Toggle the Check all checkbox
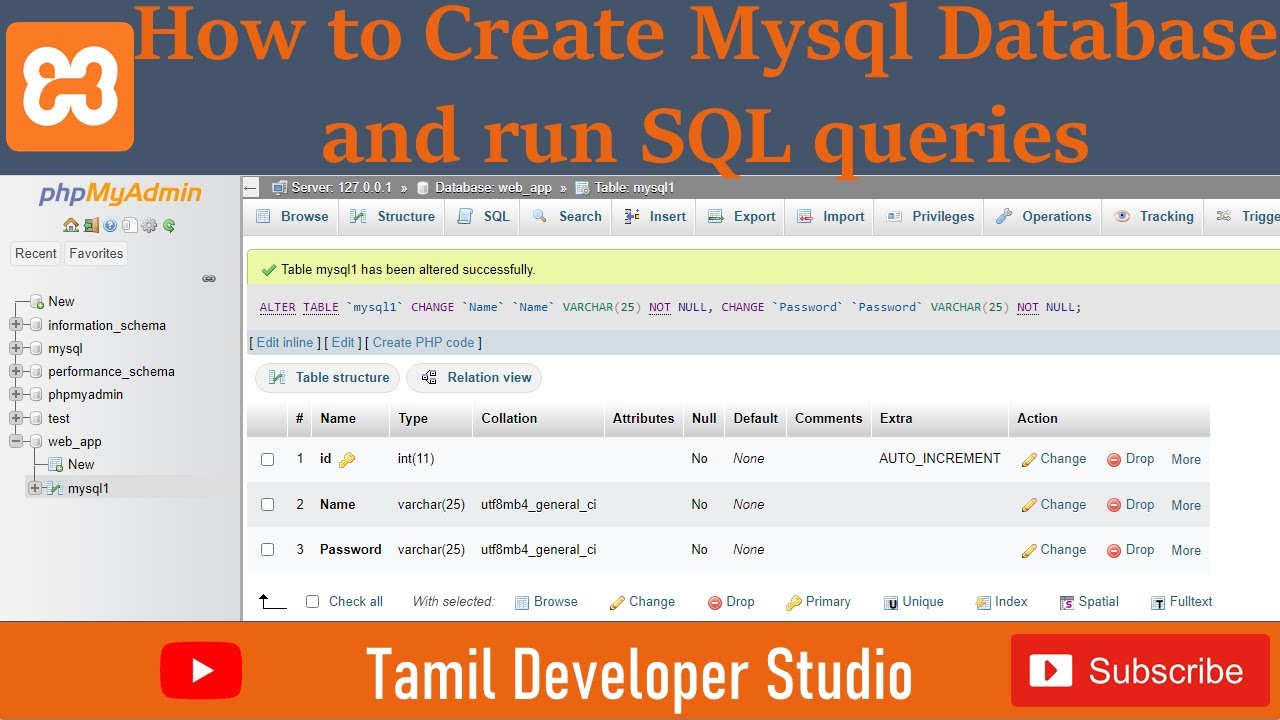Image resolution: width=1280 pixels, height=720 pixels. click(x=312, y=602)
